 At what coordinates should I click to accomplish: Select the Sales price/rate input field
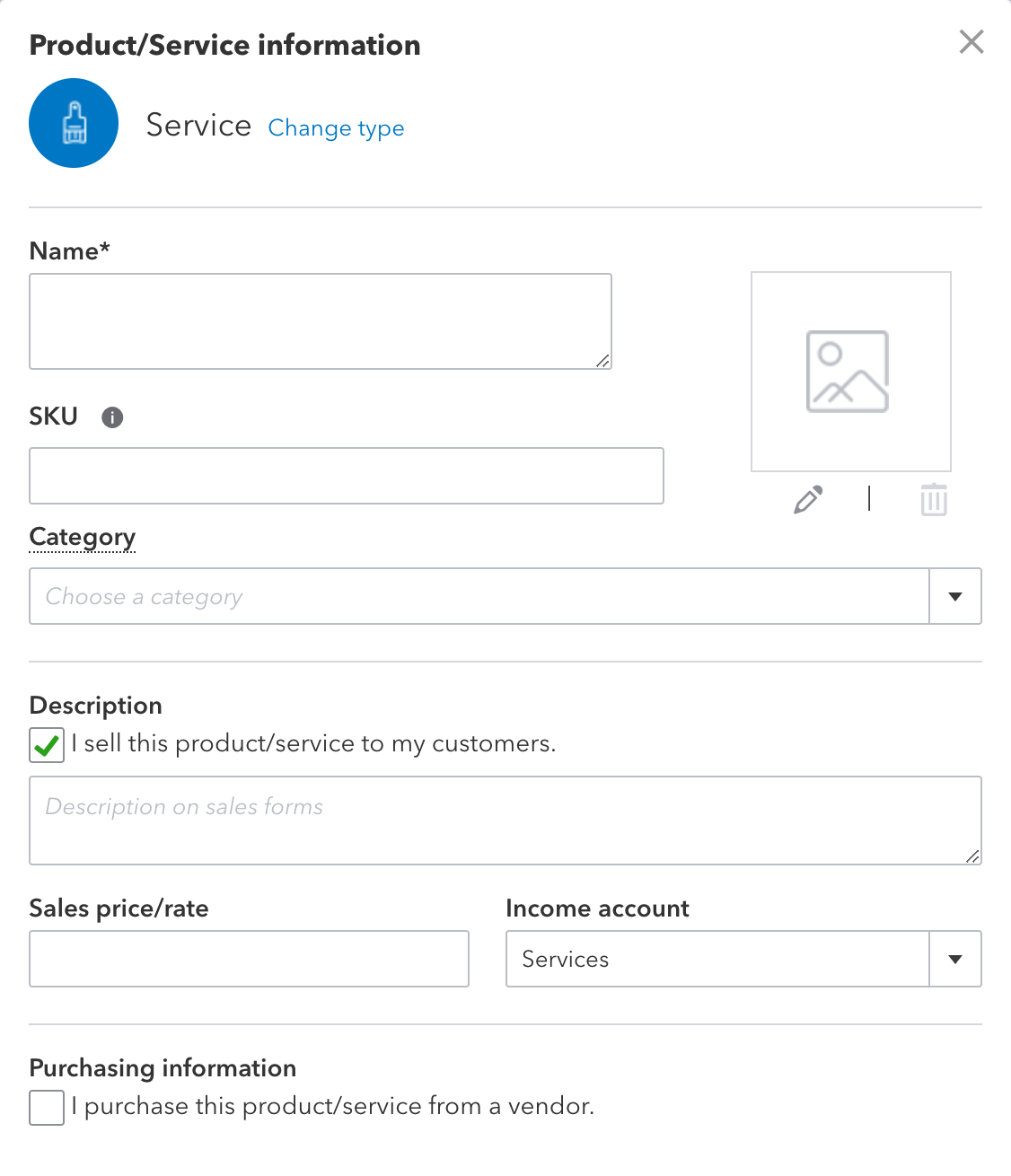tap(249, 960)
